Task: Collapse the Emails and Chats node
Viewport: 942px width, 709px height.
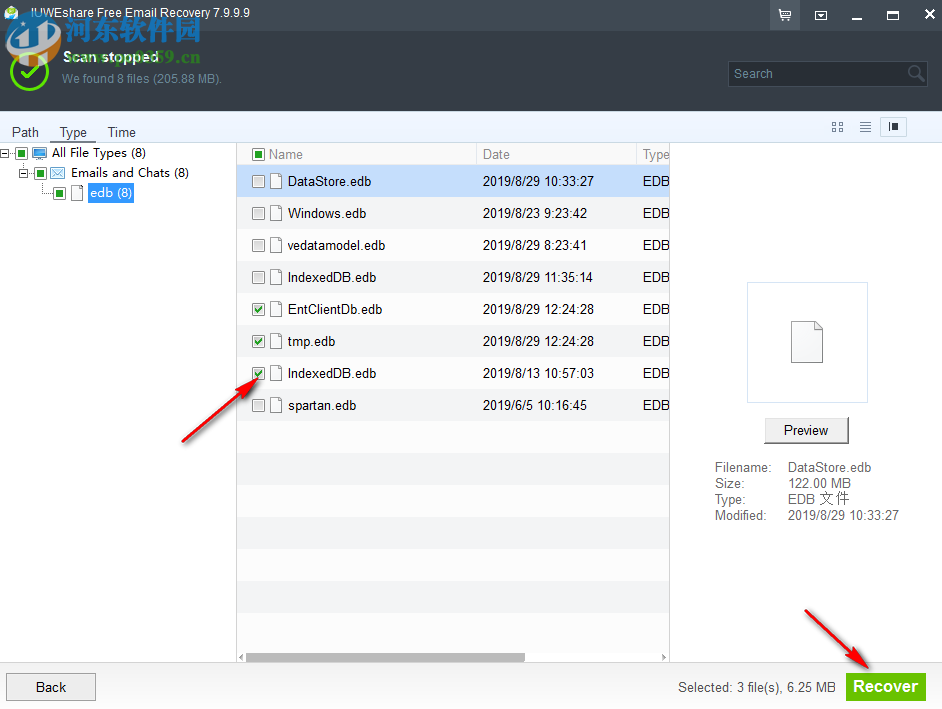Action: [22, 172]
